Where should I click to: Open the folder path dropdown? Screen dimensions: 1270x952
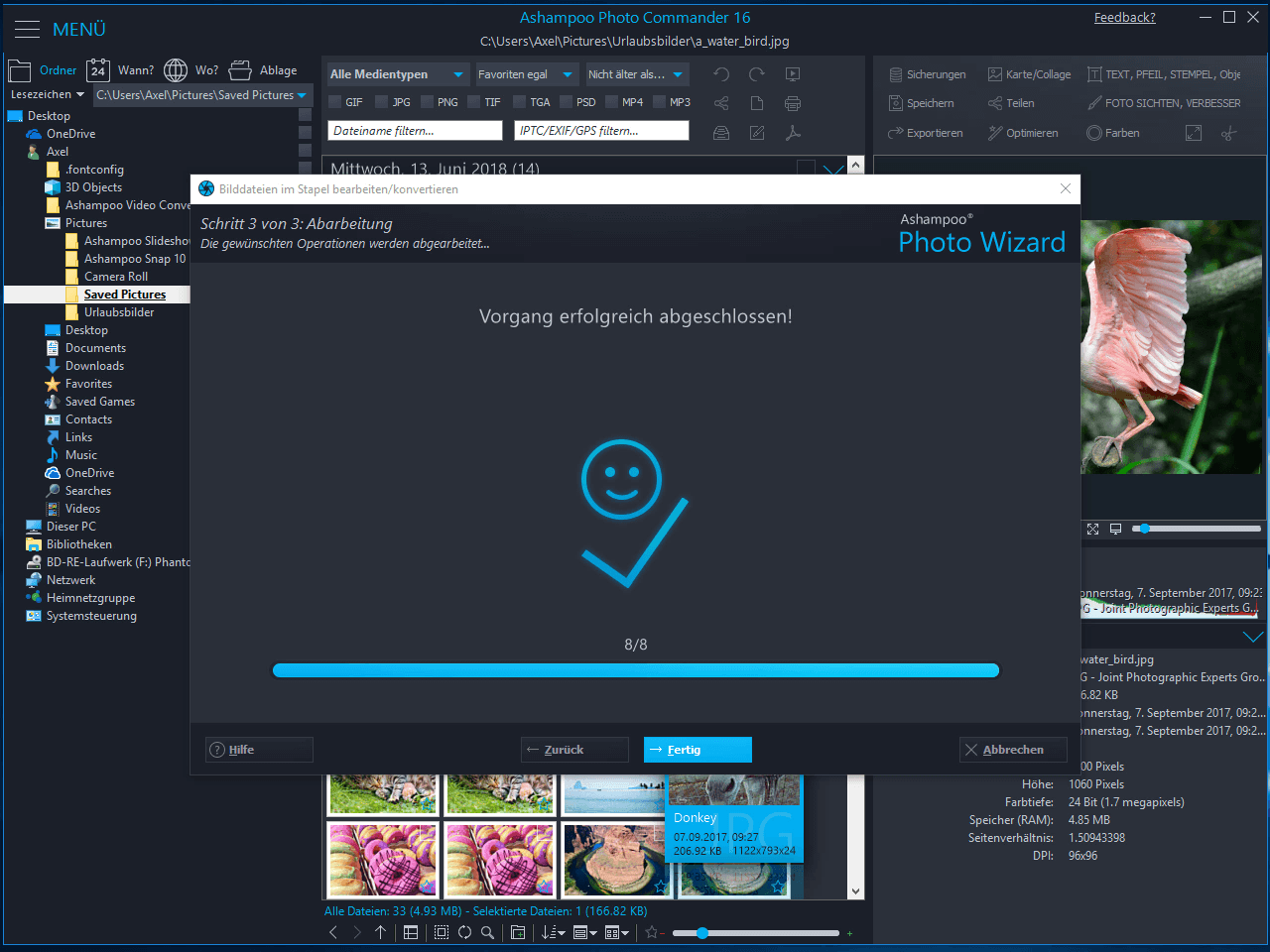[x=201, y=95]
